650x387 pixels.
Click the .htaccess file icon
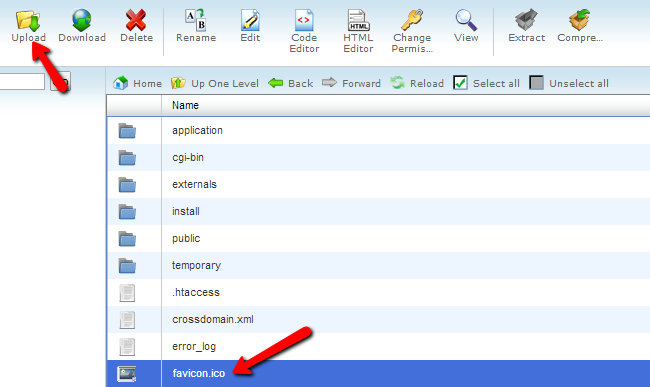click(127, 293)
